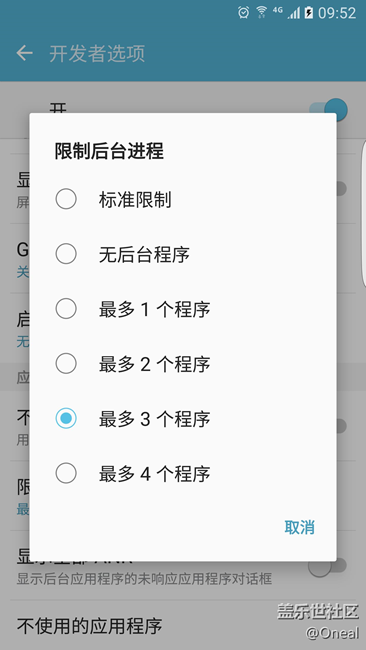Viewport: 366px width, 650px height.
Task: Tap the 开发者选项 page title
Action: click(97, 54)
